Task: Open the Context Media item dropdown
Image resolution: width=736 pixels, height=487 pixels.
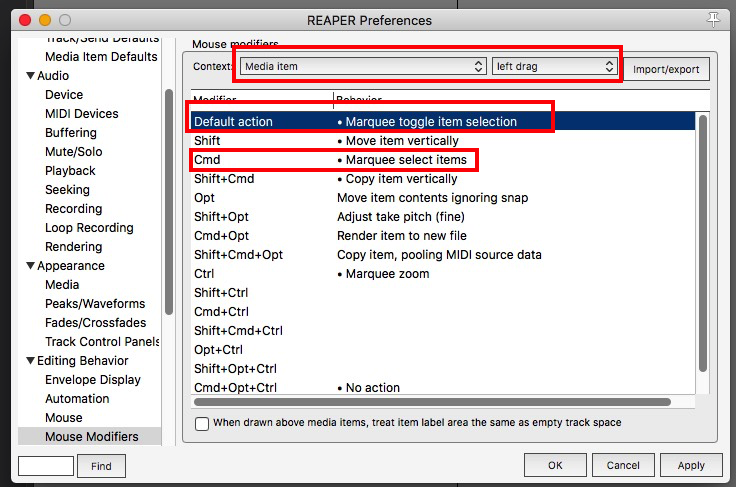Action: pos(363,66)
